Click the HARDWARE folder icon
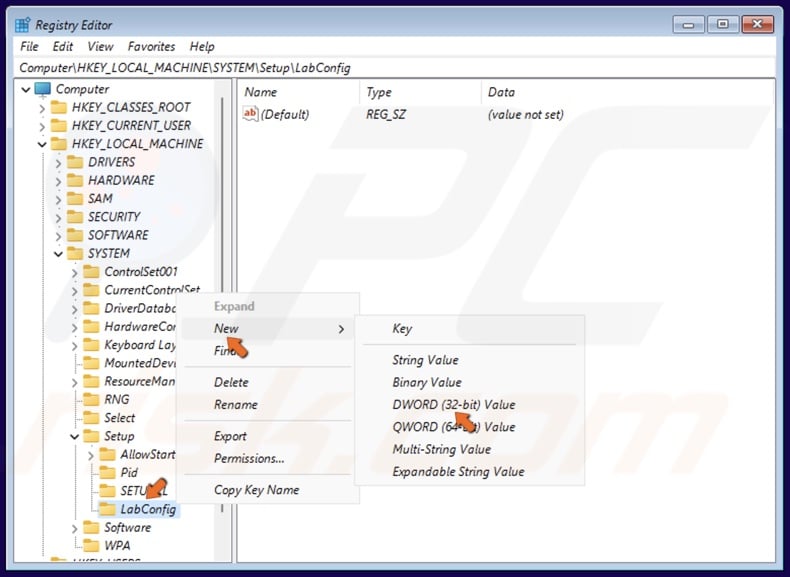The width and height of the screenshot is (790, 577). pos(75,180)
